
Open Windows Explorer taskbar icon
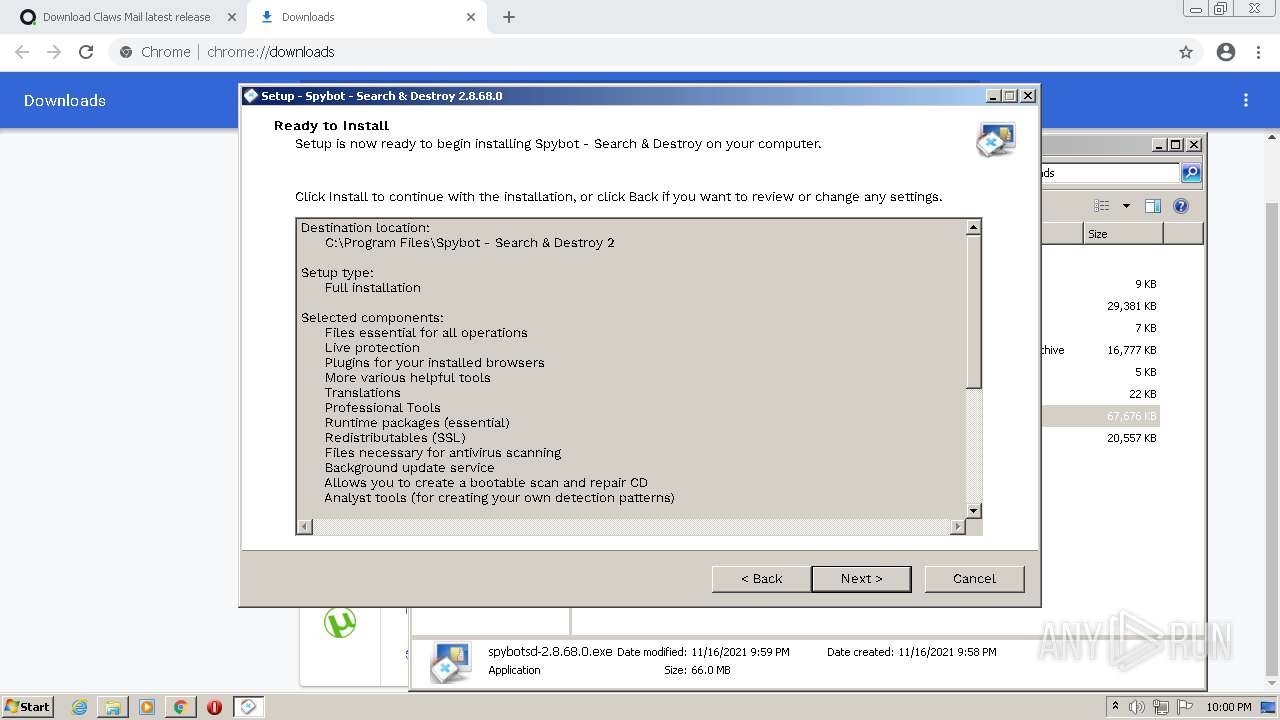(x=113, y=707)
